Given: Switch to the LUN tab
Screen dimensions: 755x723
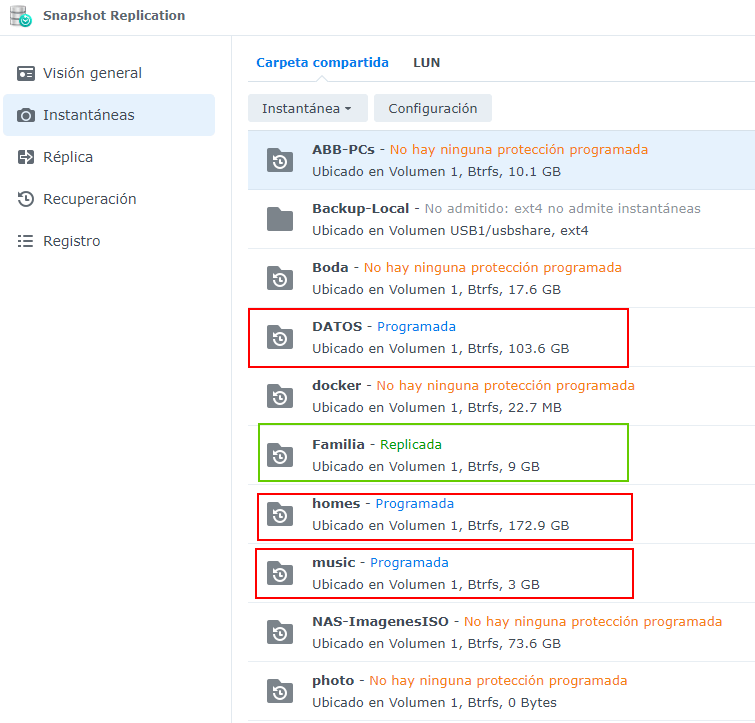Looking at the screenshot, I should [426, 62].
